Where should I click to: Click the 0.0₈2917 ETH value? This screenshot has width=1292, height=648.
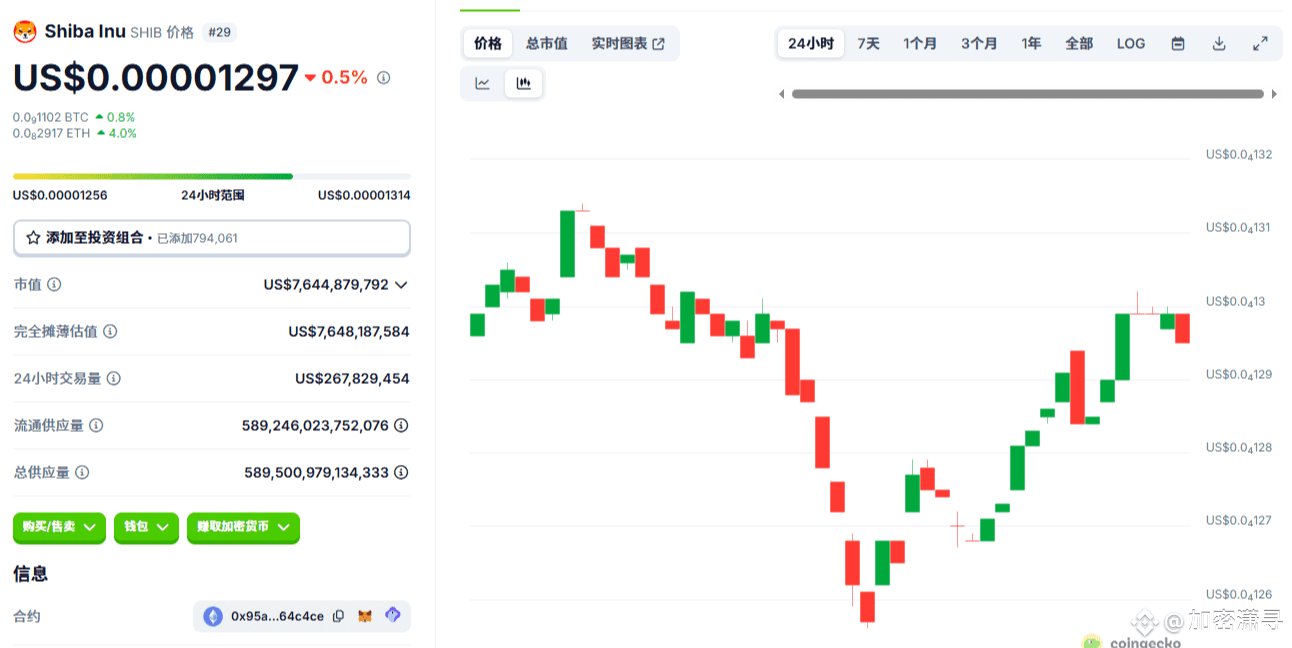coord(52,133)
